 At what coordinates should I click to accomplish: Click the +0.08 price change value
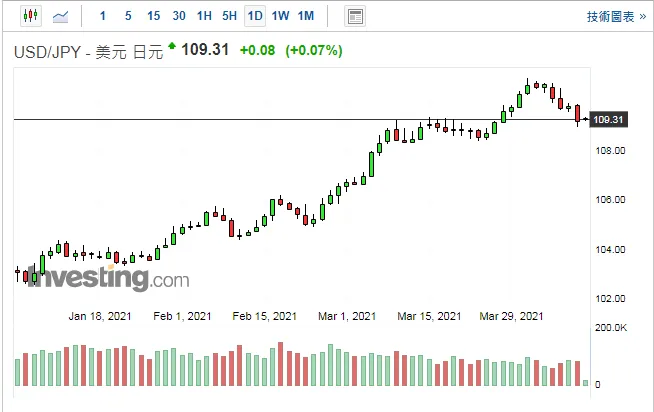click(x=257, y=50)
